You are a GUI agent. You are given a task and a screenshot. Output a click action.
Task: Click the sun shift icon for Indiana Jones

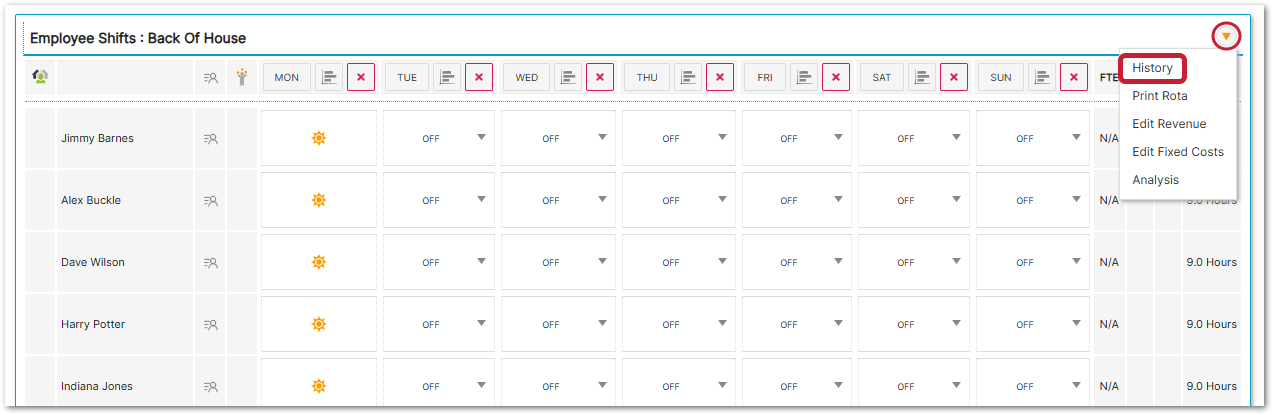(318, 387)
